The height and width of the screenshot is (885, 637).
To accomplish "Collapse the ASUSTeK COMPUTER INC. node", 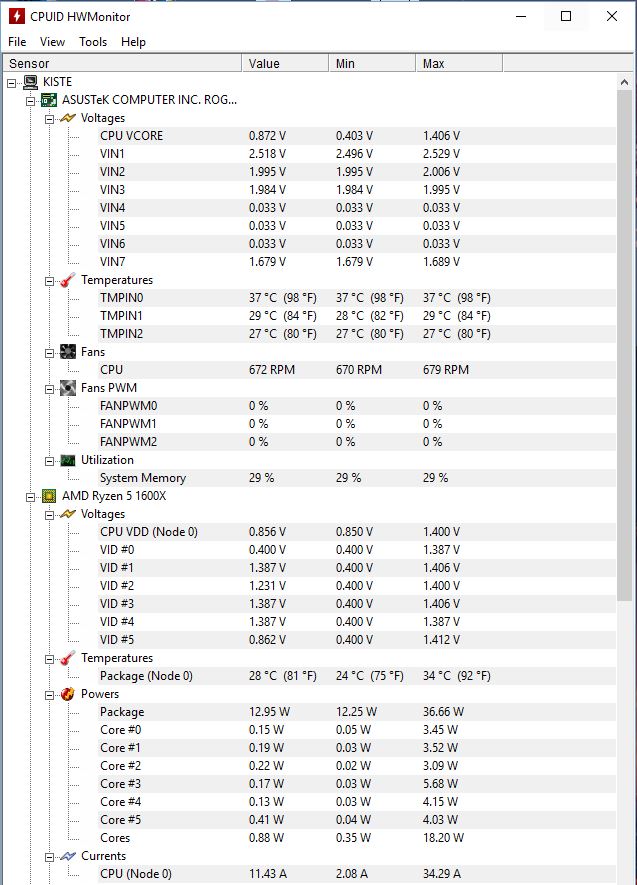I will (30, 102).
